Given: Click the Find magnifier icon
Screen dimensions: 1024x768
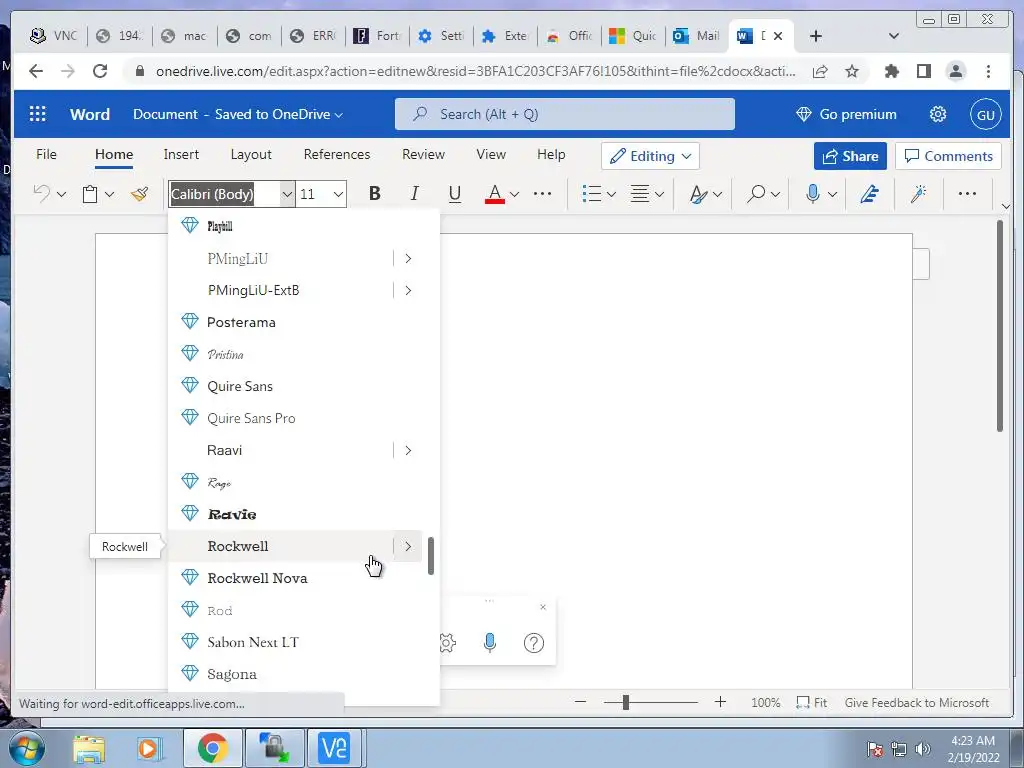Looking at the screenshot, I should click(756, 194).
